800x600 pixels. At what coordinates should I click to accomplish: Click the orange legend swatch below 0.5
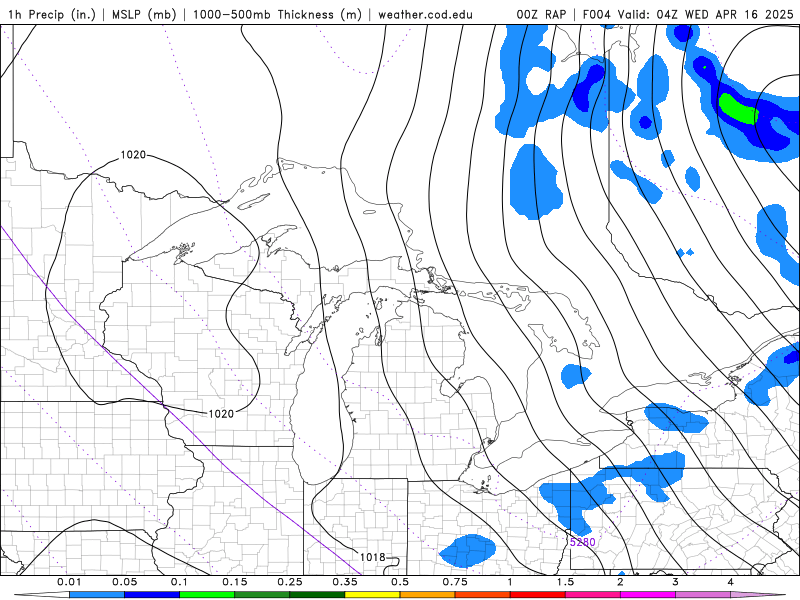tap(428, 595)
